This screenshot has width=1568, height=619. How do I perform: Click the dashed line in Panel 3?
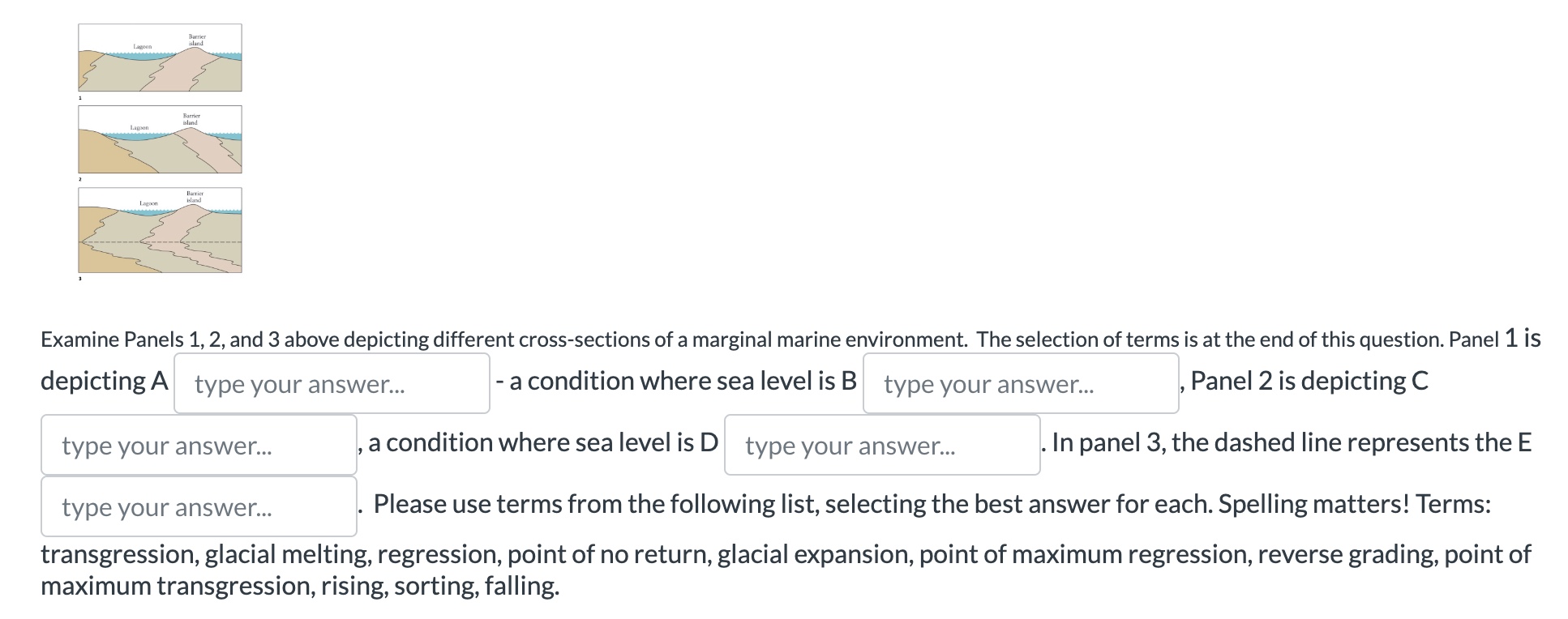(x=160, y=242)
